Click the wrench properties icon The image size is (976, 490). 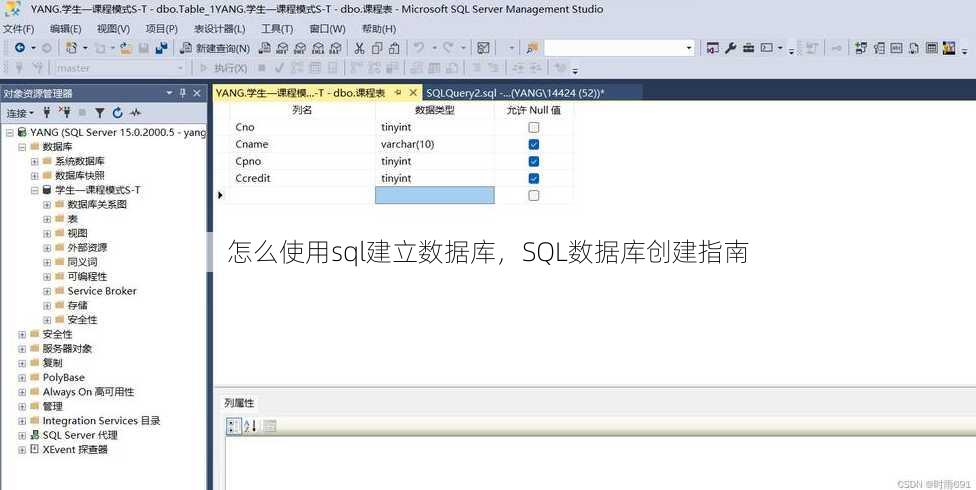pyautogui.click(x=731, y=48)
